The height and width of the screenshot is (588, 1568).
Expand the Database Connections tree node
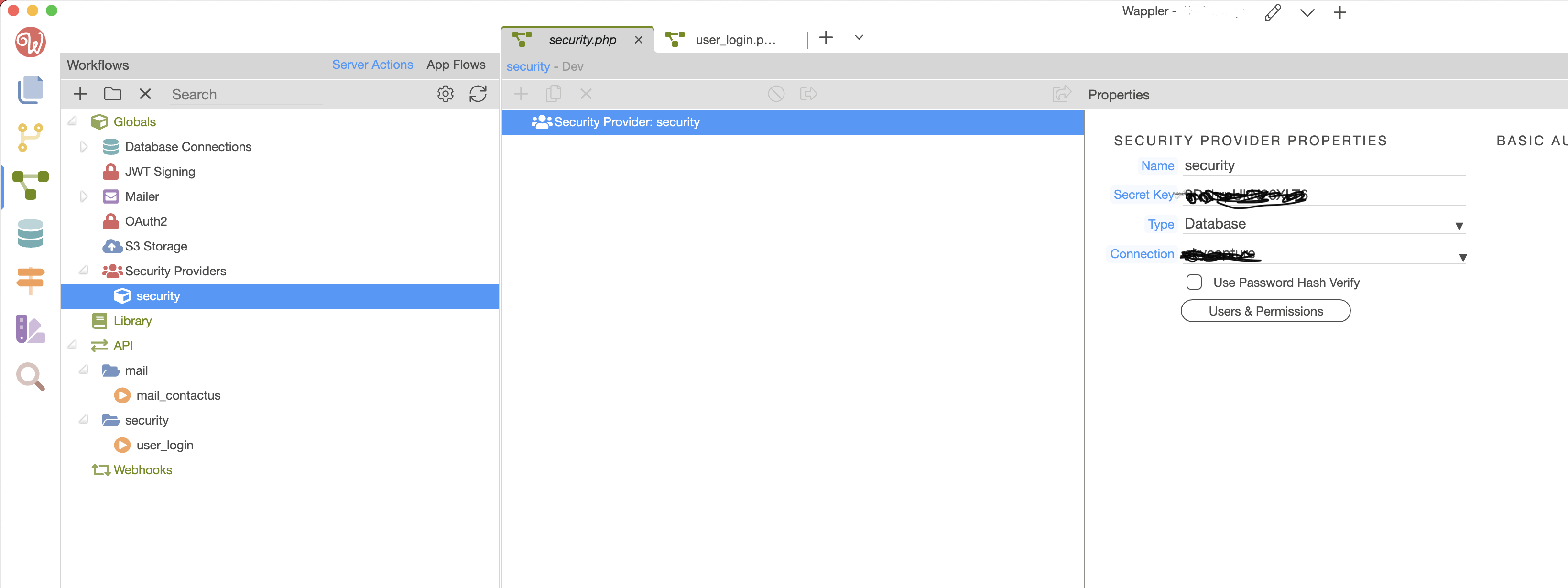coord(84,147)
